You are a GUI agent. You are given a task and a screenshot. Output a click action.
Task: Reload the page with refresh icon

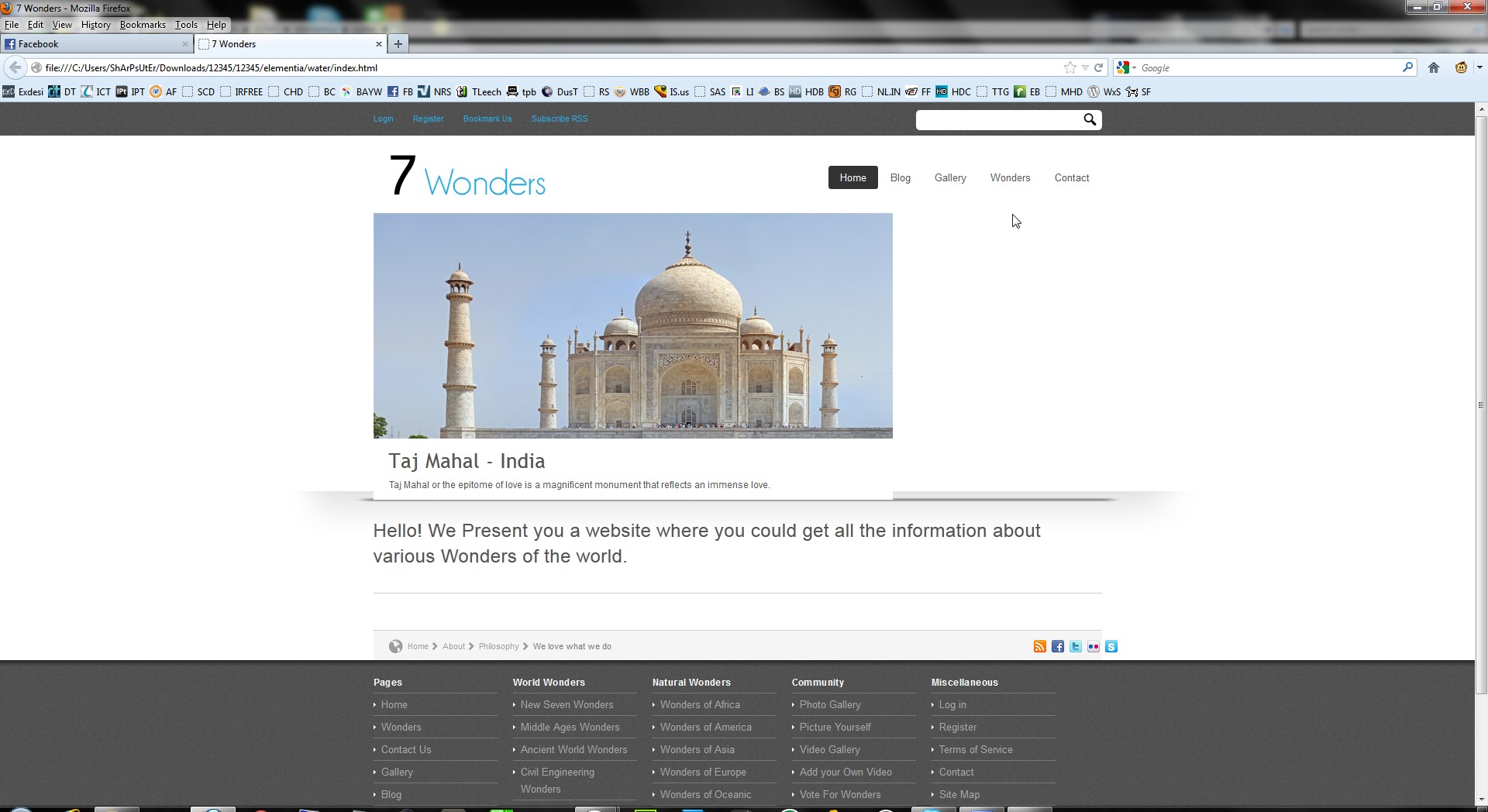coord(1098,67)
